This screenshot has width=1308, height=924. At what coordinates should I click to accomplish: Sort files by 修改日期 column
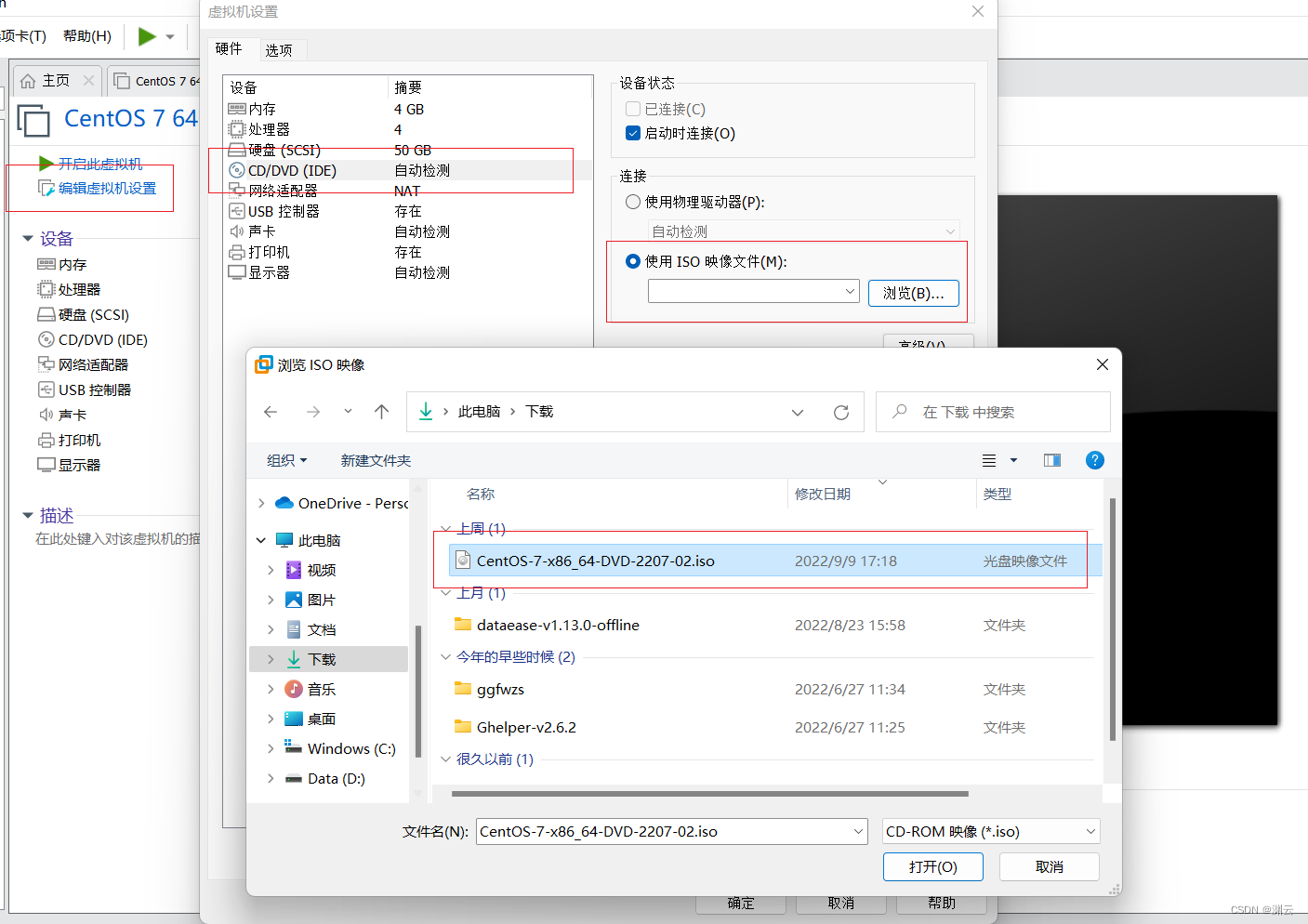(823, 494)
